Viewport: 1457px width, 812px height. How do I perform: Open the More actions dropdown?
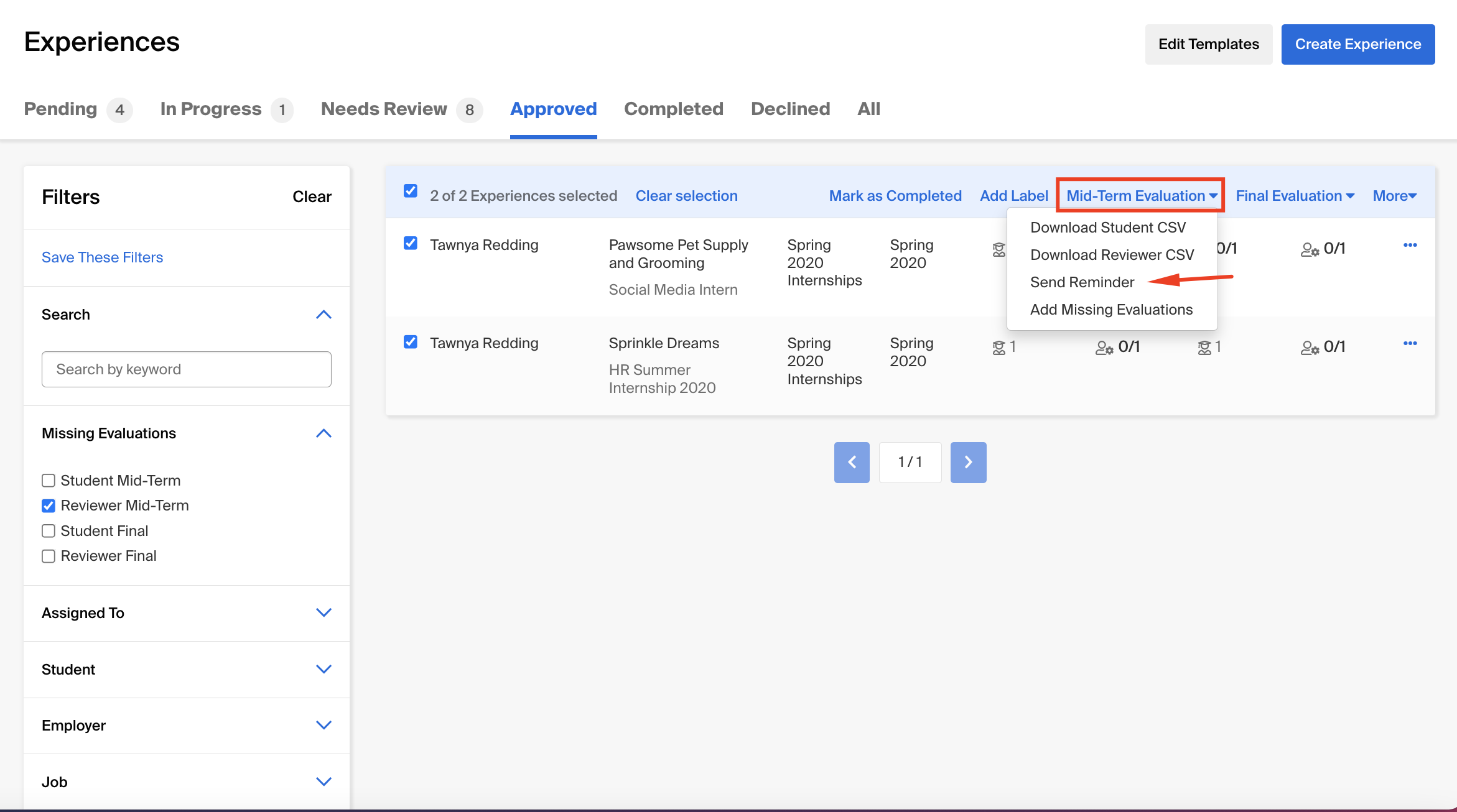[x=1395, y=196]
